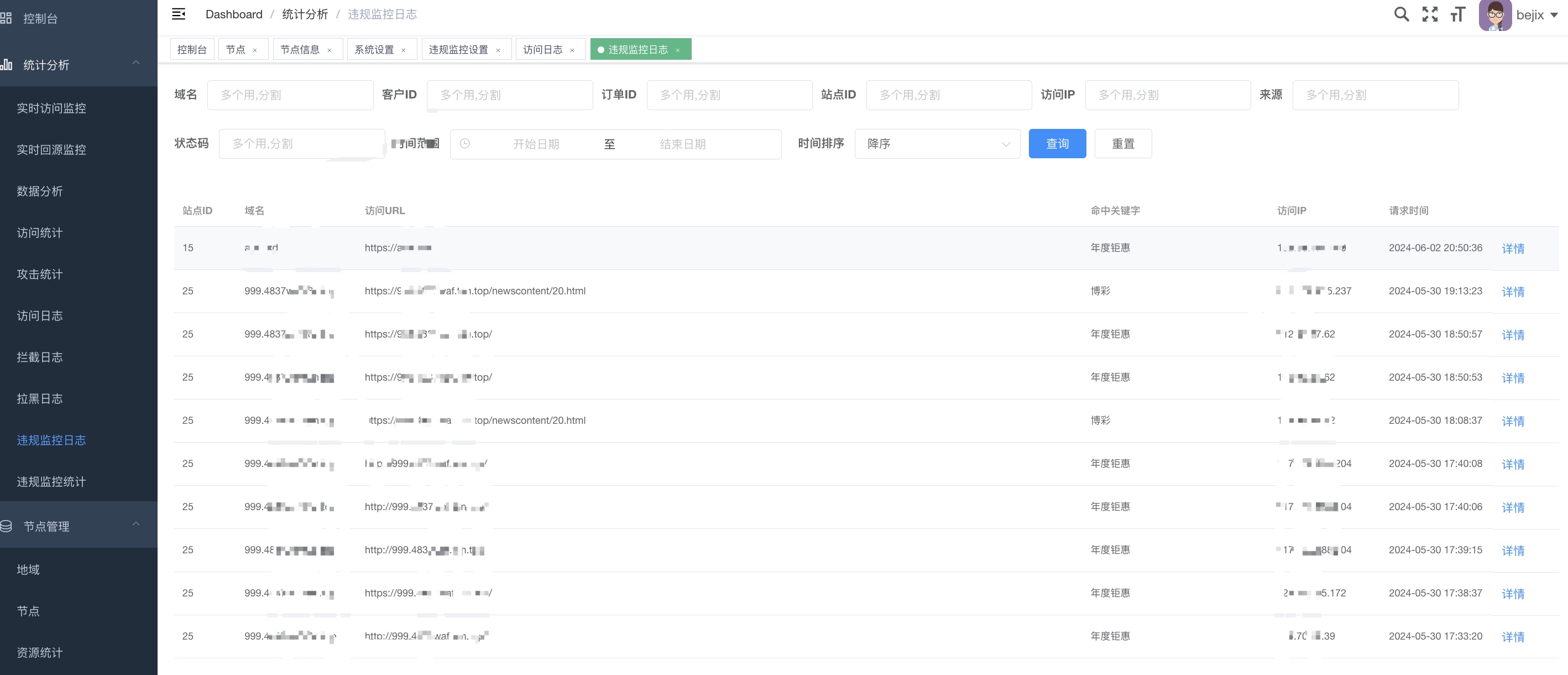
Task: Click the blue 查询 button
Action: (1057, 144)
